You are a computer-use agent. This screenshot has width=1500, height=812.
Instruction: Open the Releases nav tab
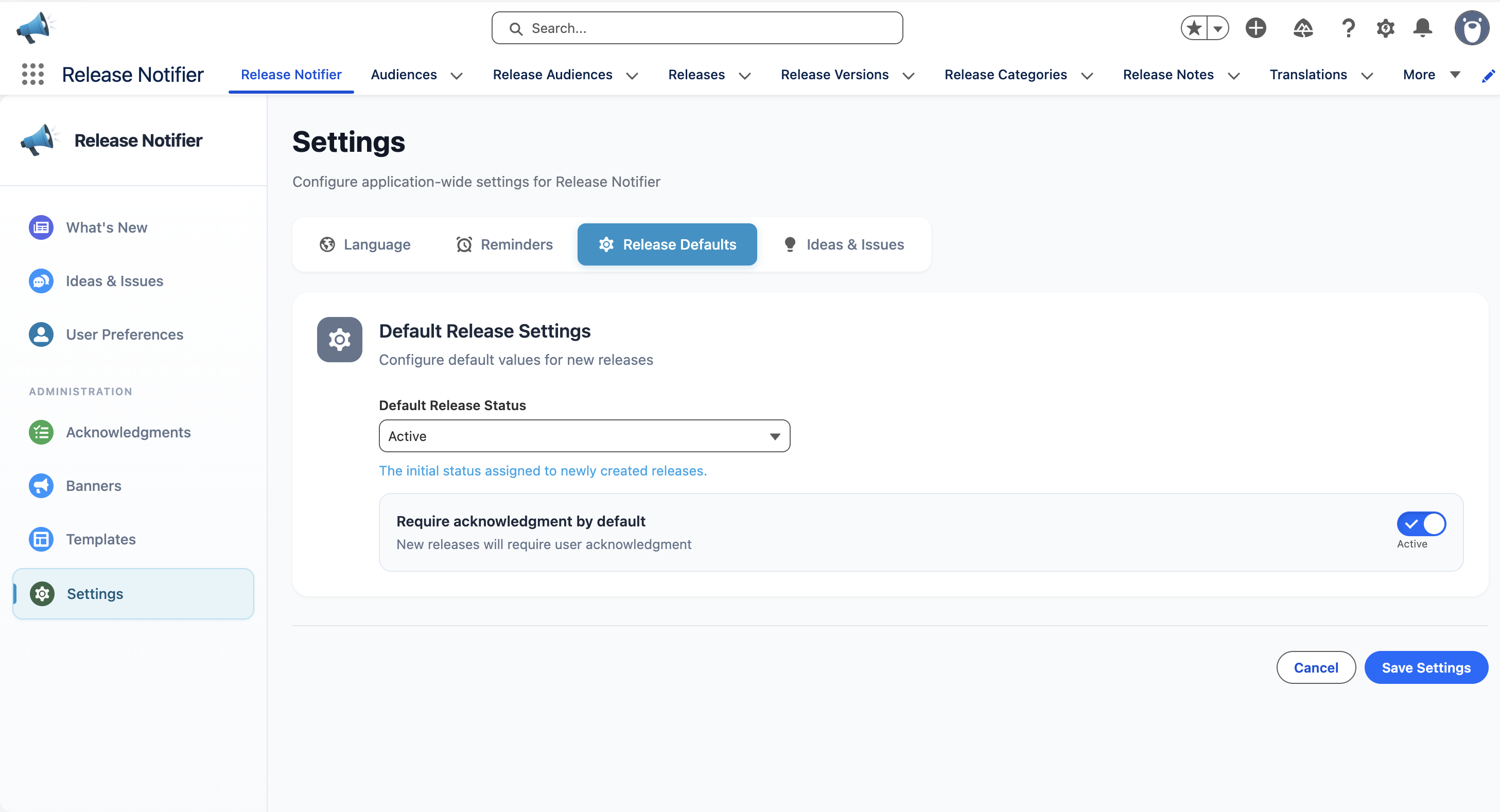pos(696,75)
